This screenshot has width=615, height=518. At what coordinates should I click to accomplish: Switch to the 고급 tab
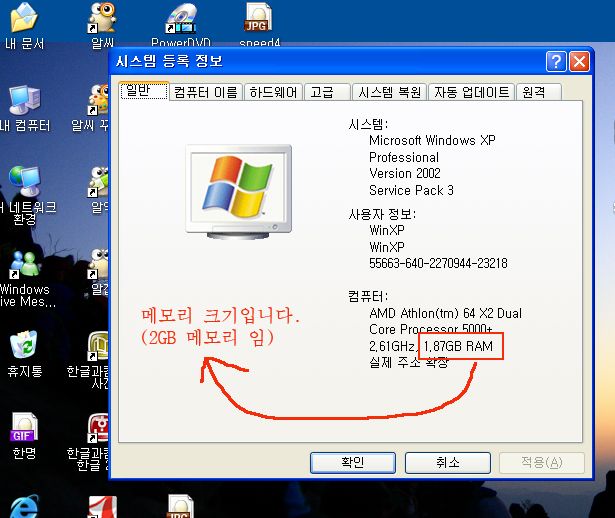tap(327, 93)
